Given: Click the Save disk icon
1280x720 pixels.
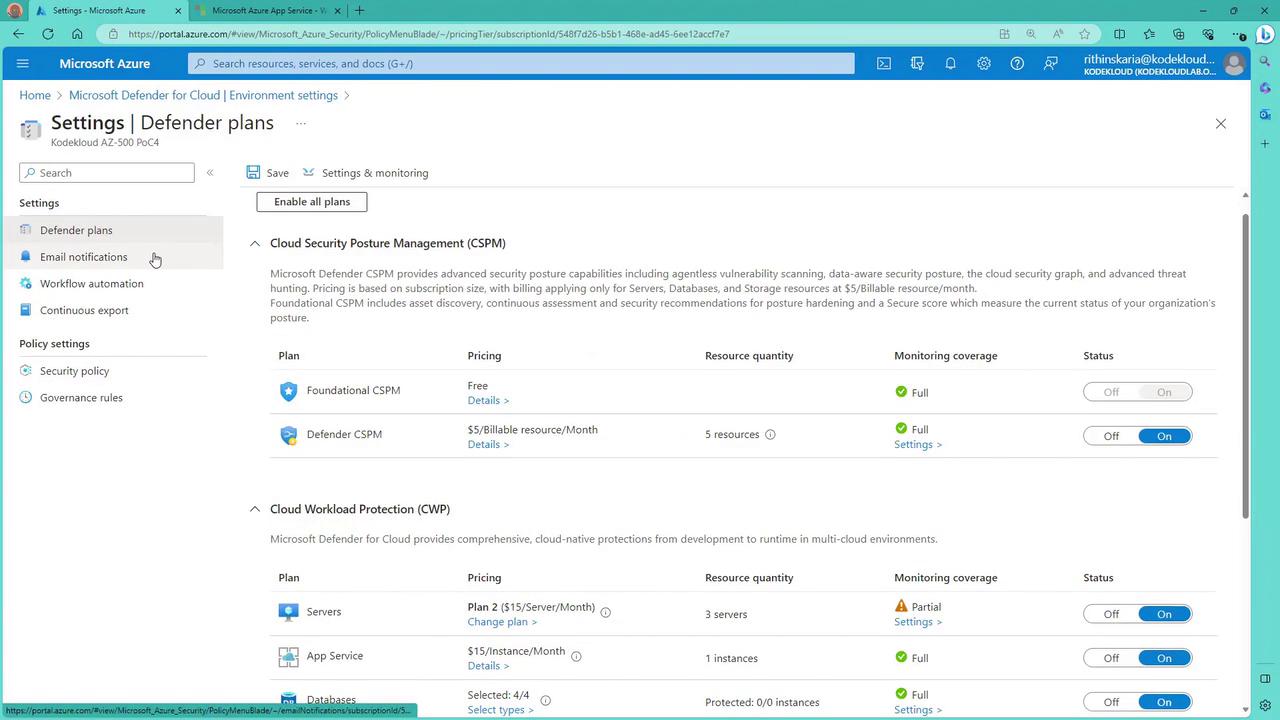Looking at the screenshot, I should click(x=254, y=173).
